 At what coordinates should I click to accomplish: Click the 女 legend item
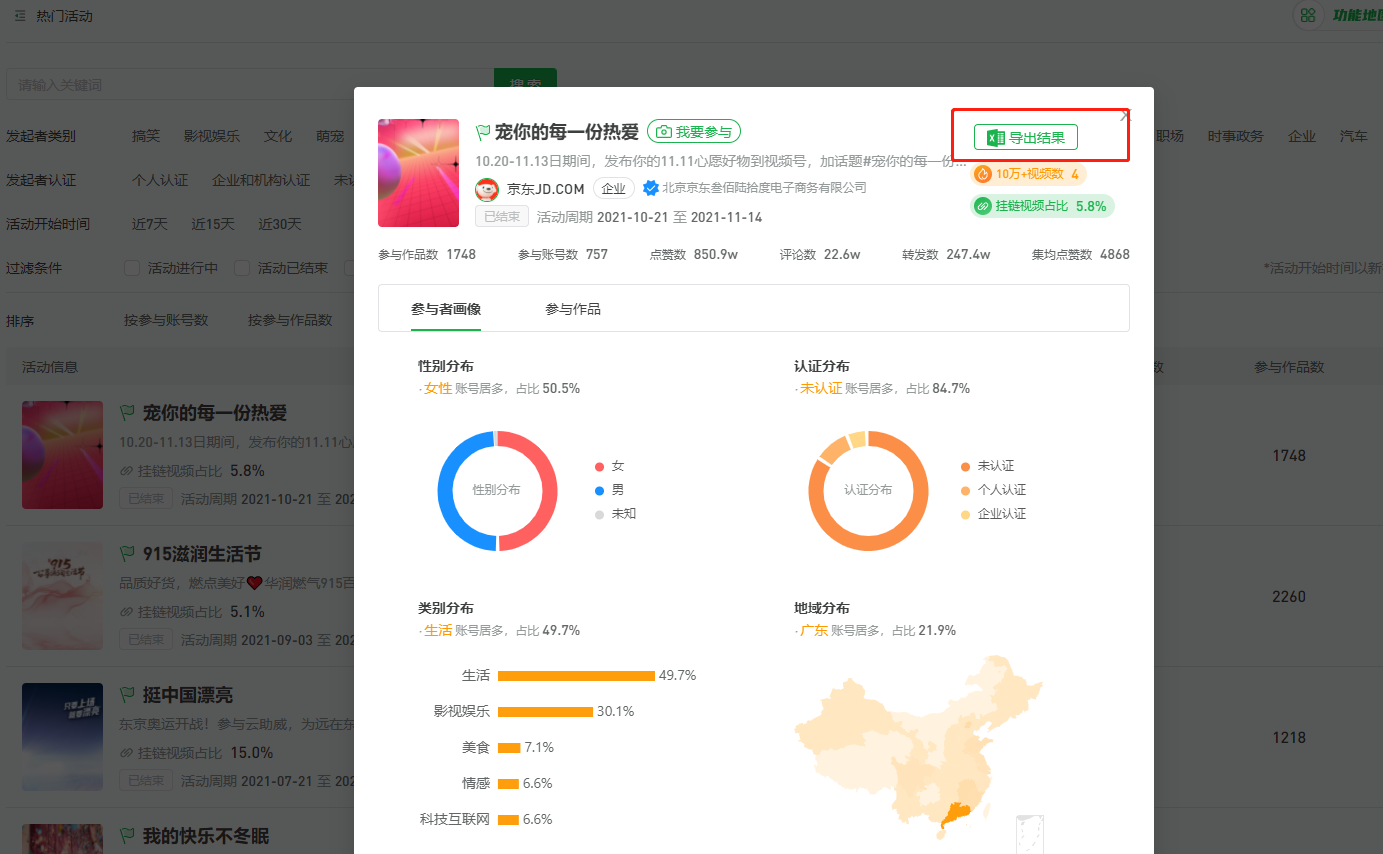[x=610, y=466]
